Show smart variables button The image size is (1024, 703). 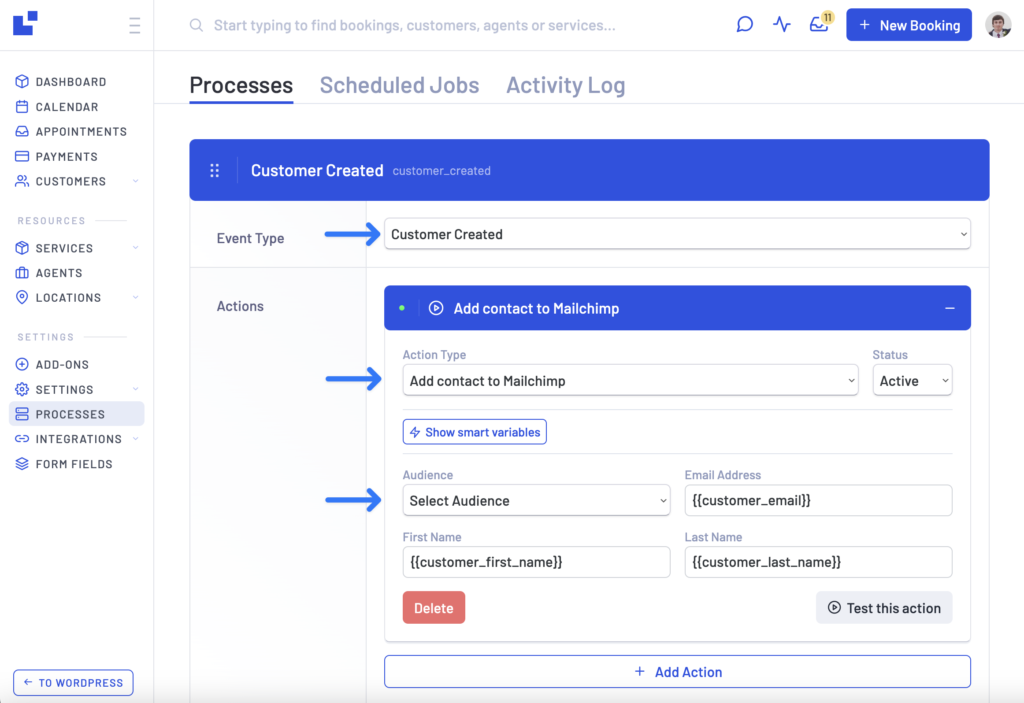(x=474, y=433)
